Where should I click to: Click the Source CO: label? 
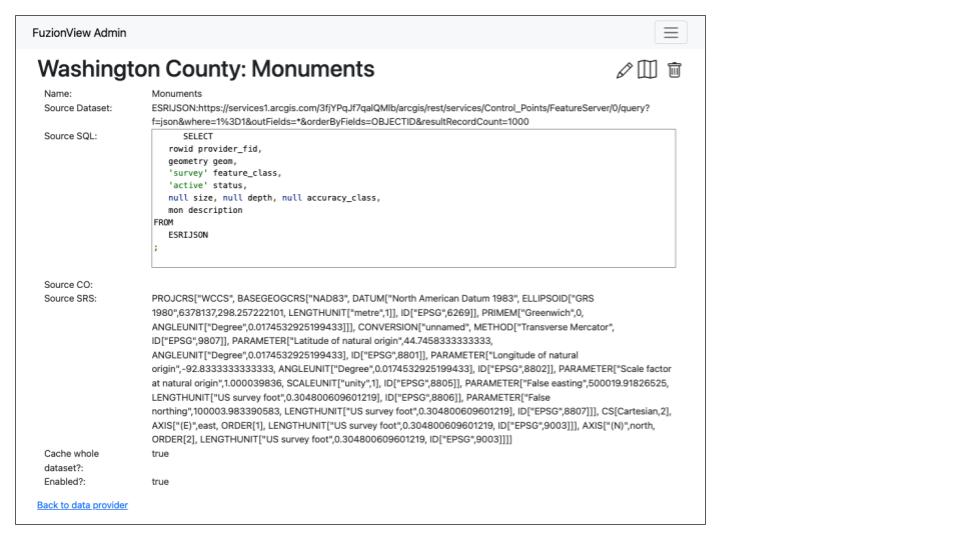[x=68, y=285]
